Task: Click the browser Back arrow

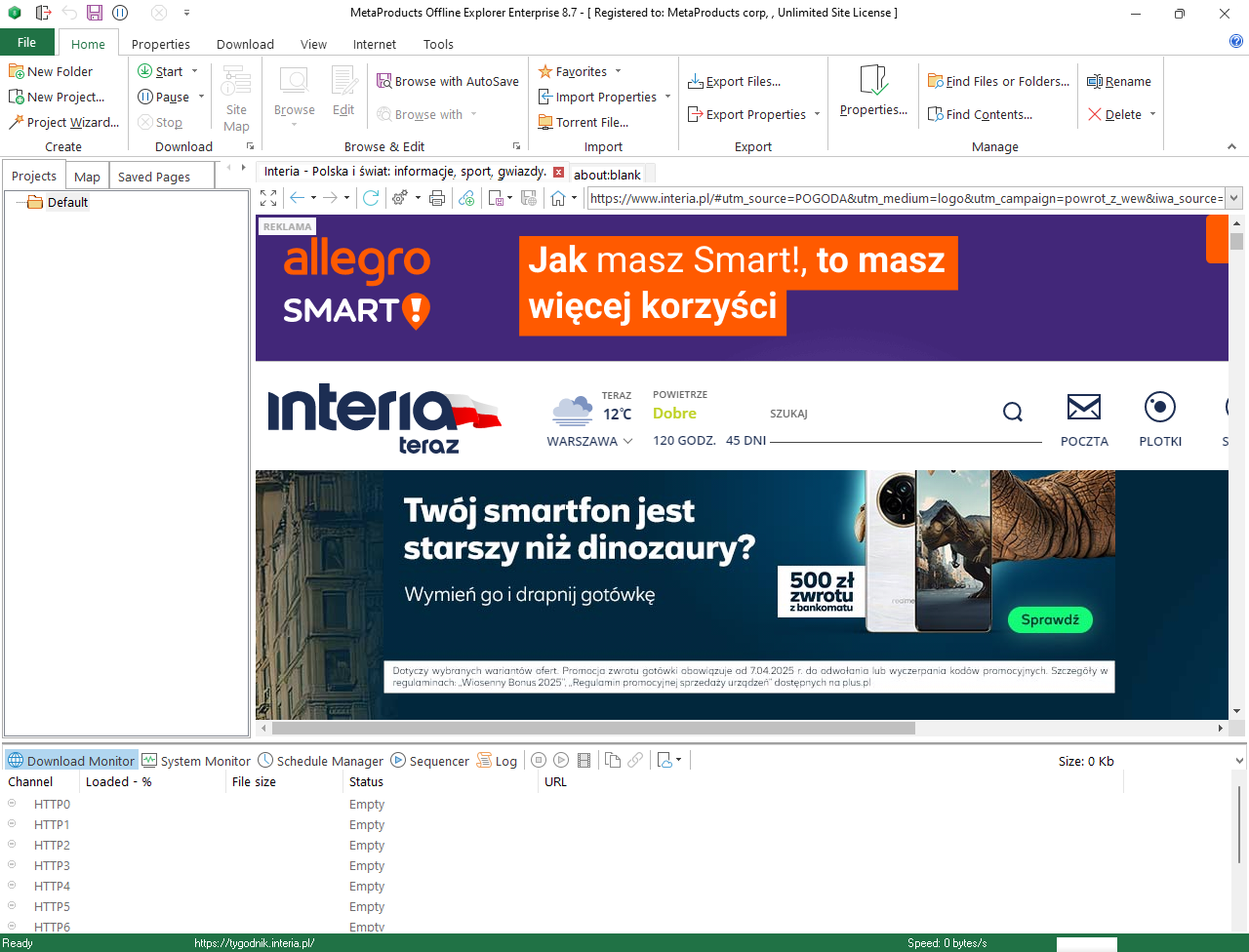Action: [298, 198]
